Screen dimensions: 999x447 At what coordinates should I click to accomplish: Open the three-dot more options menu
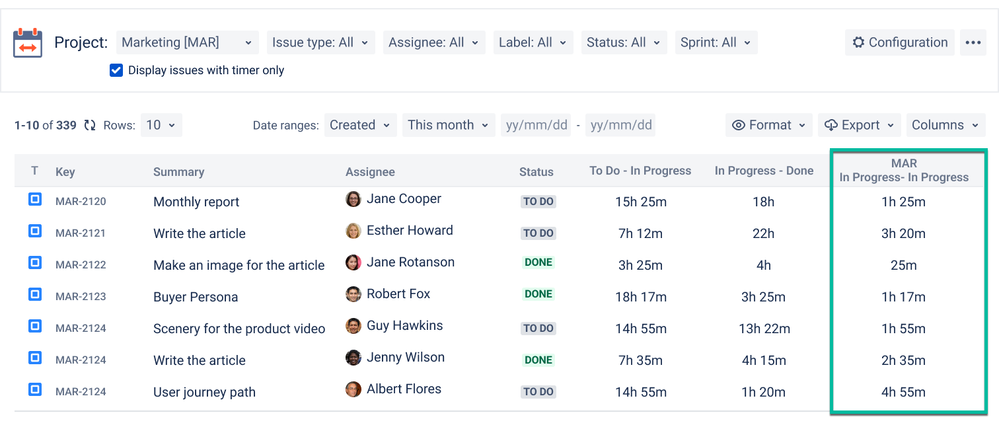(973, 43)
